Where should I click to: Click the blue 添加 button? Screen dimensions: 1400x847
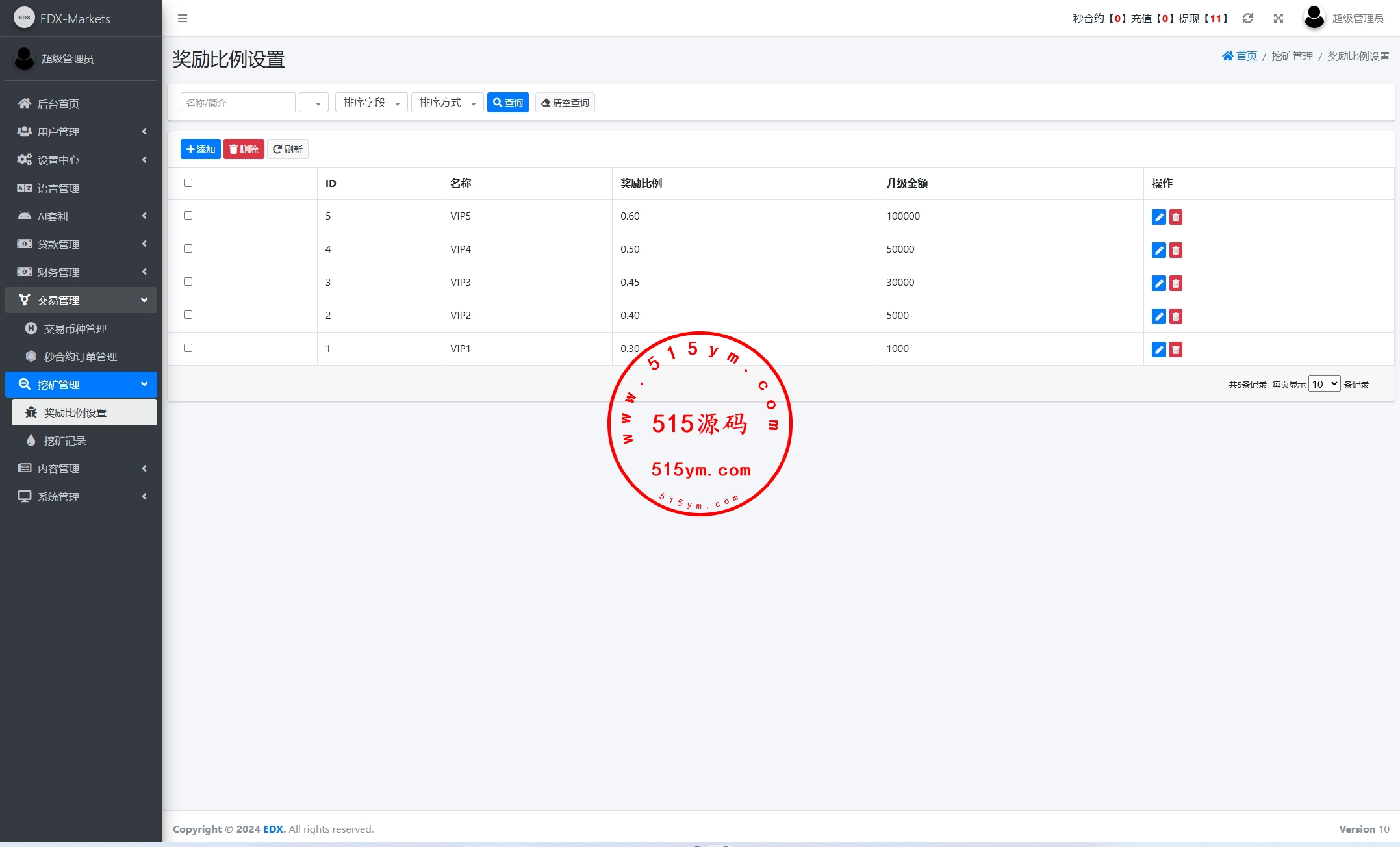pyautogui.click(x=200, y=149)
